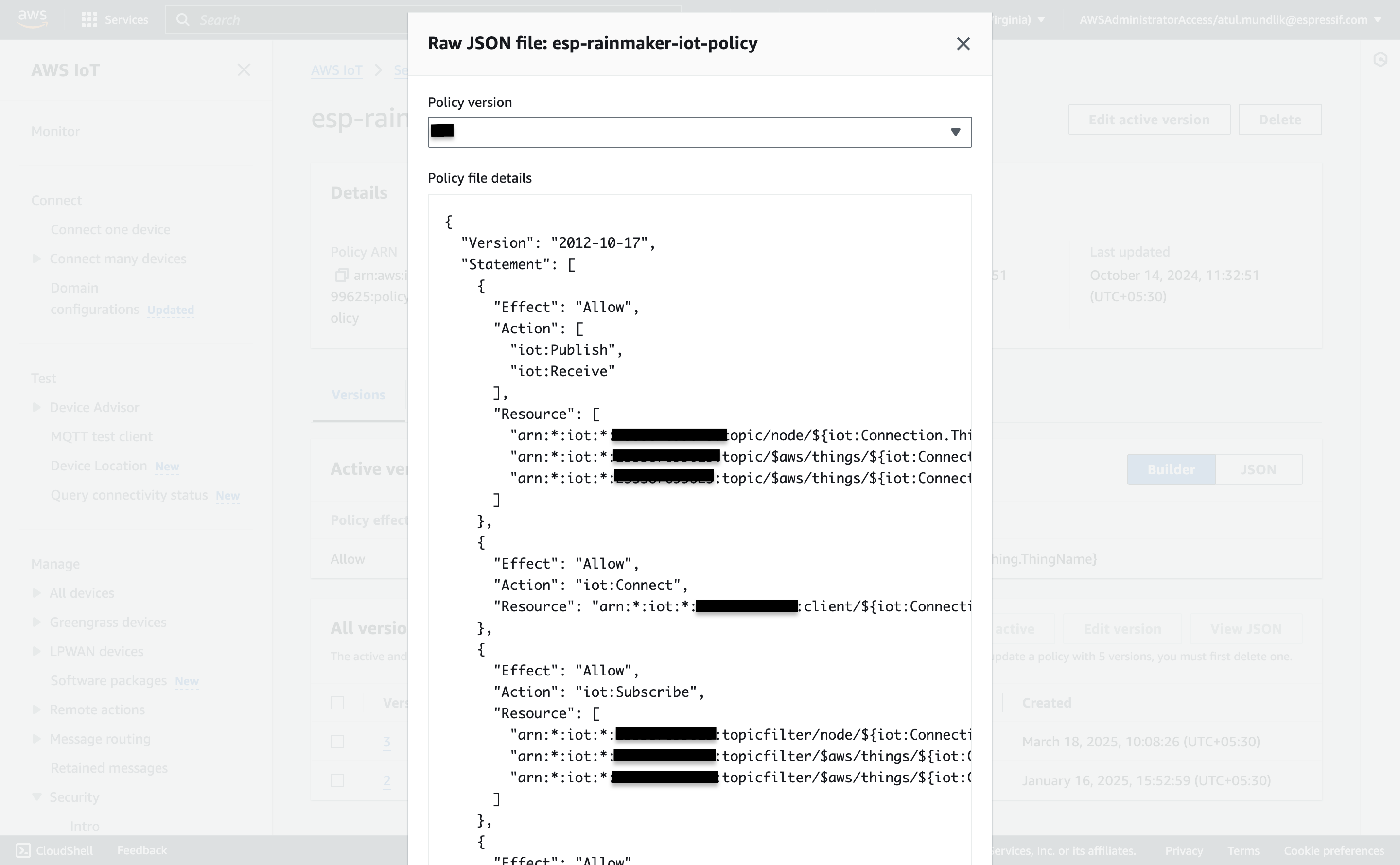
Task: Expand the Device Advisor tree item
Action: (x=36, y=407)
